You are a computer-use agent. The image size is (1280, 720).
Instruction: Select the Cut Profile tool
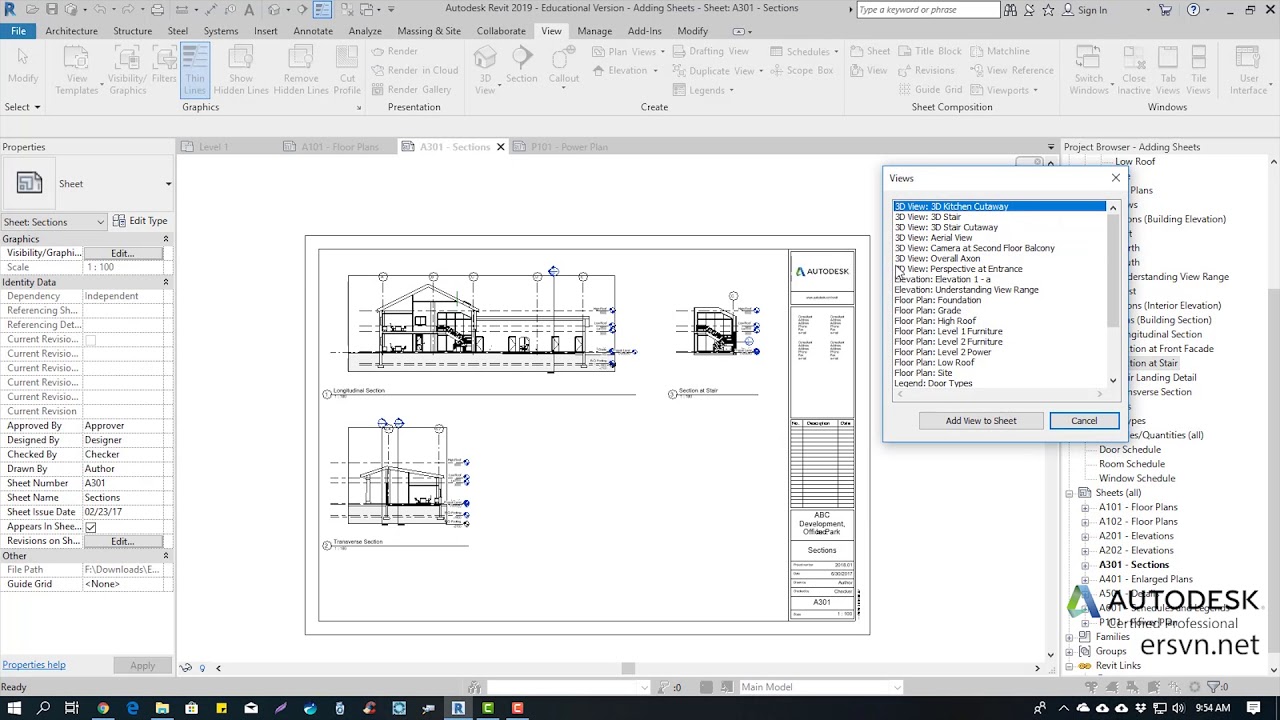click(x=347, y=70)
